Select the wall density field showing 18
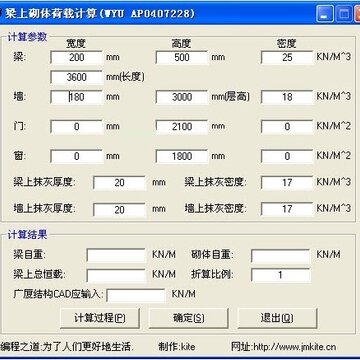 pyautogui.click(x=287, y=97)
